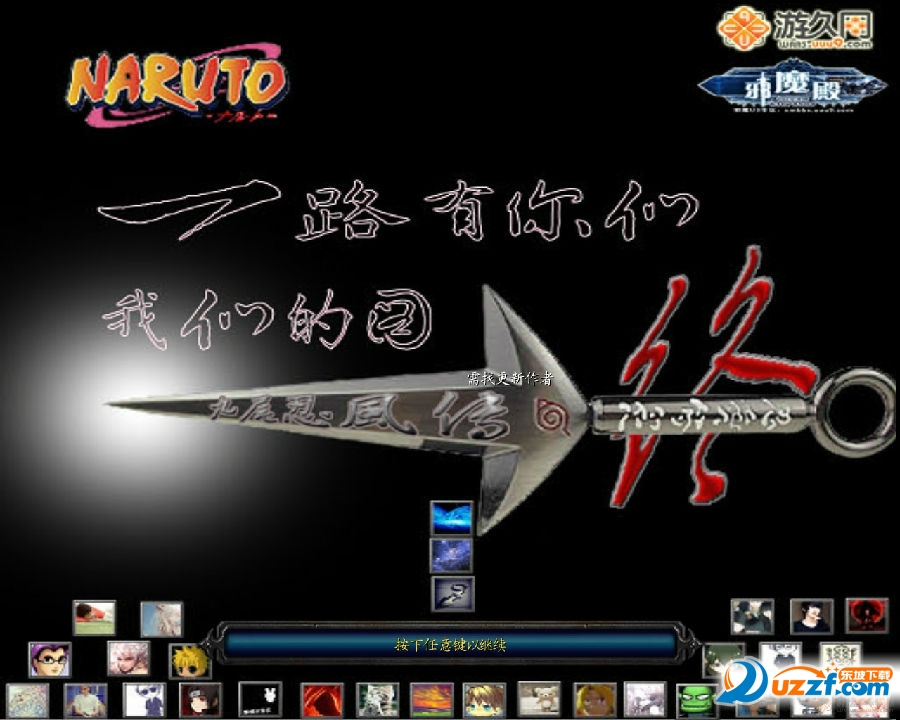Click the purple starry nebula icon
This screenshot has width=900, height=720.
(452, 556)
